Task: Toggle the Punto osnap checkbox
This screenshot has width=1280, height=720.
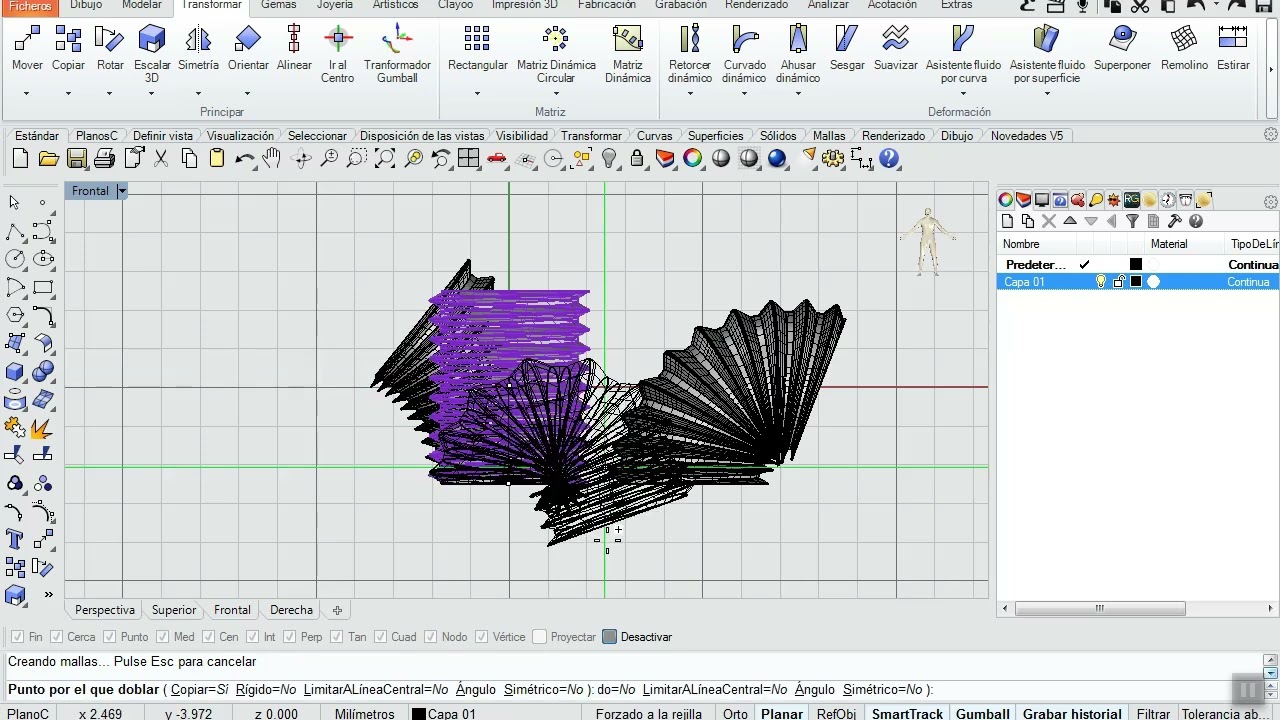Action: coord(110,637)
